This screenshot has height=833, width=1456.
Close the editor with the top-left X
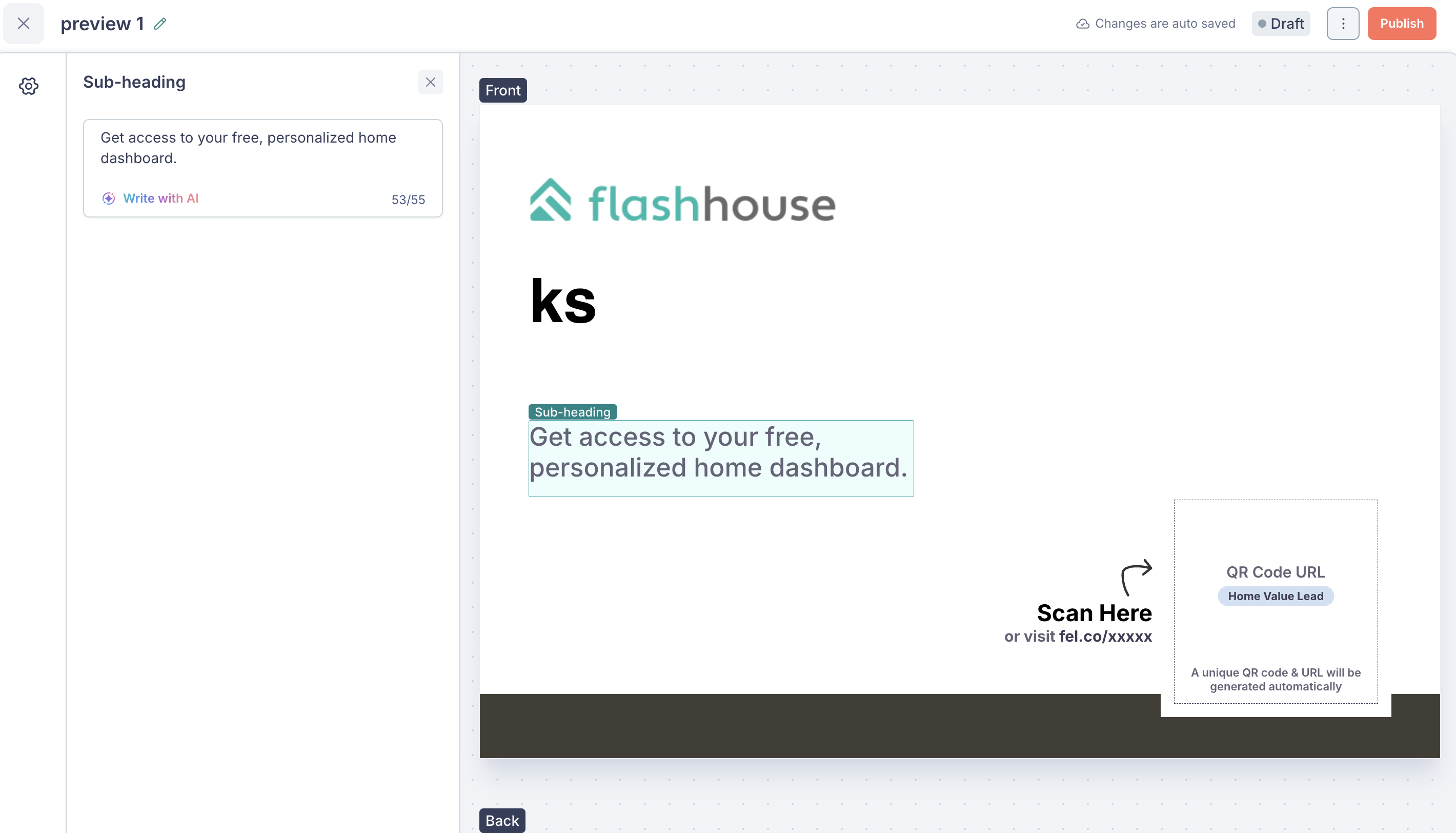pos(24,24)
